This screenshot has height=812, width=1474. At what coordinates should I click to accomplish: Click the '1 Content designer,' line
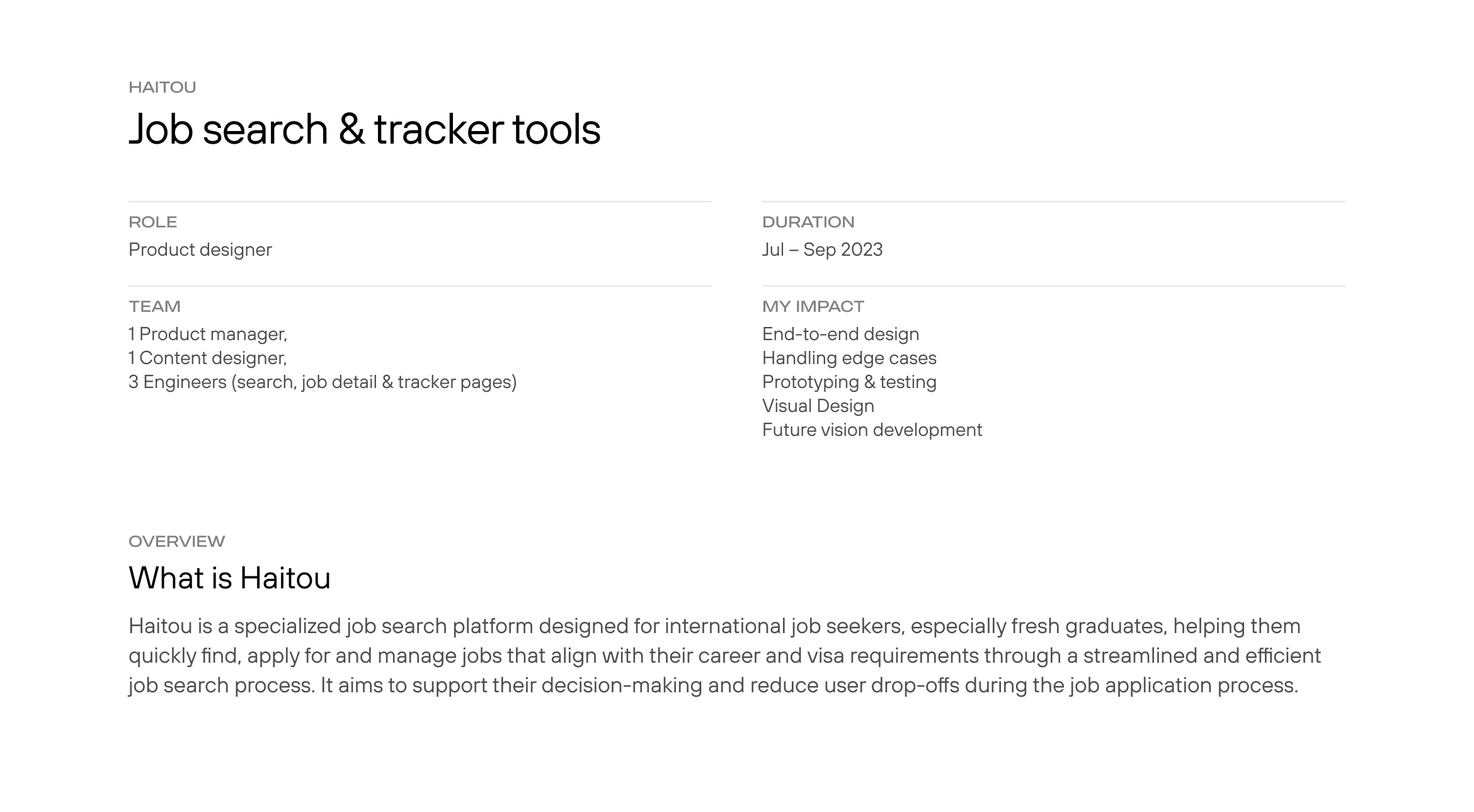pos(207,358)
